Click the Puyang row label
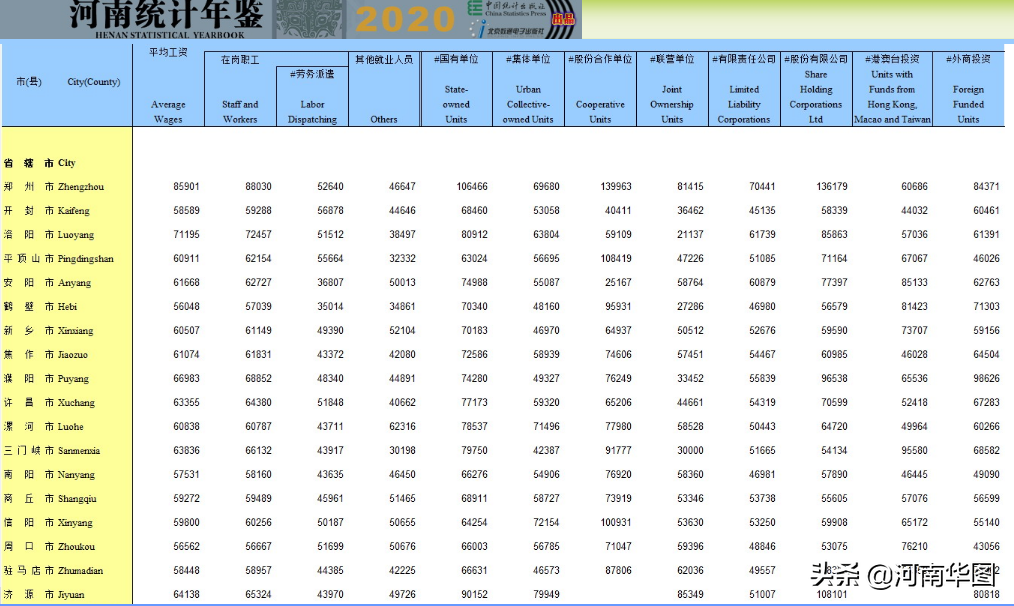The height and width of the screenshot is (606, 1014). pyautogui.click(x=46, y=378)
